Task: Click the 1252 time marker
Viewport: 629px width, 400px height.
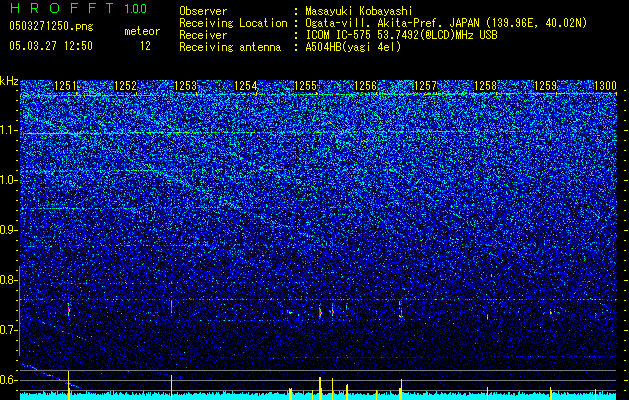Action: [x=126, y=86]
